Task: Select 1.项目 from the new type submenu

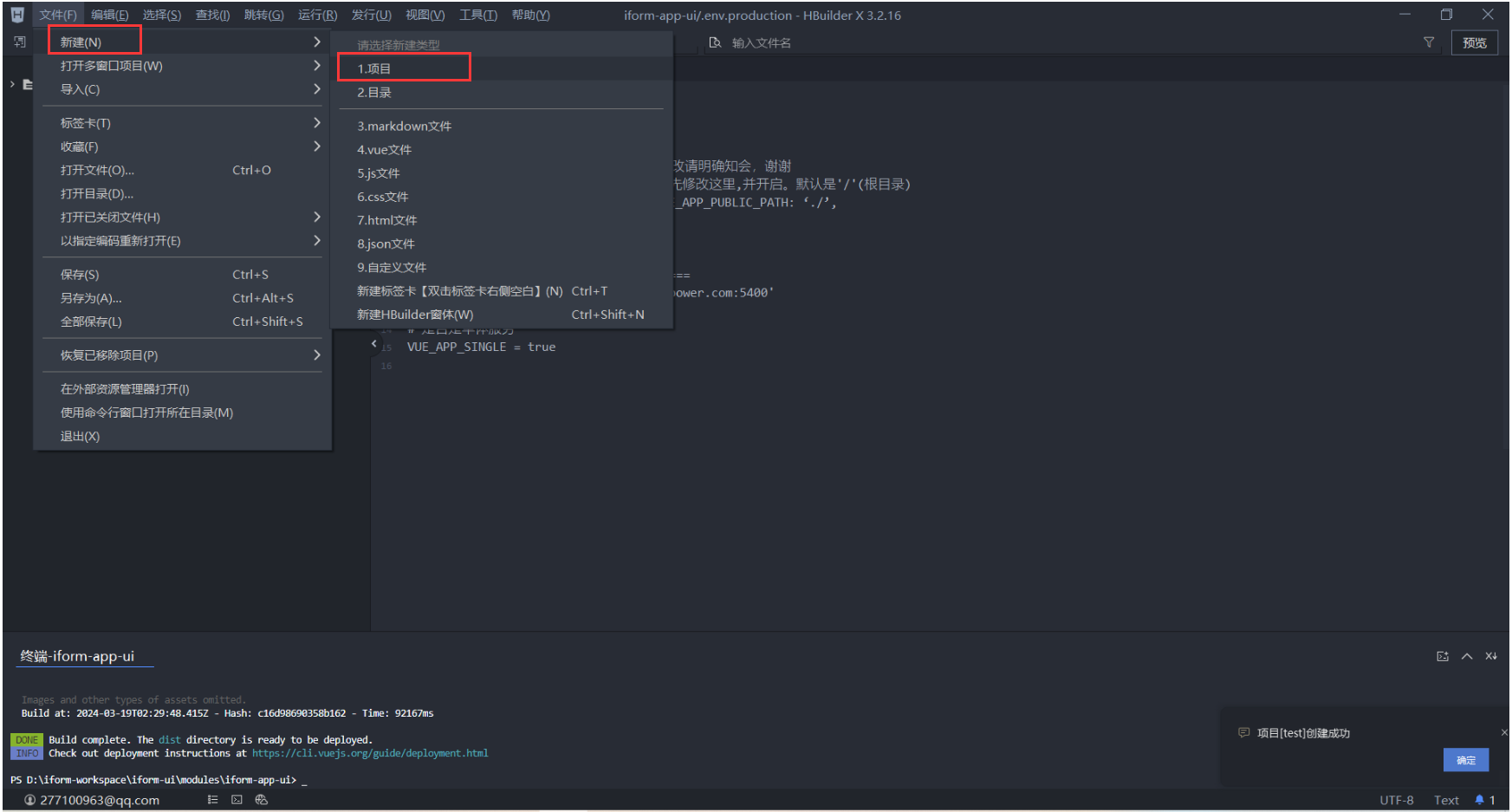Action: [374, 68]
